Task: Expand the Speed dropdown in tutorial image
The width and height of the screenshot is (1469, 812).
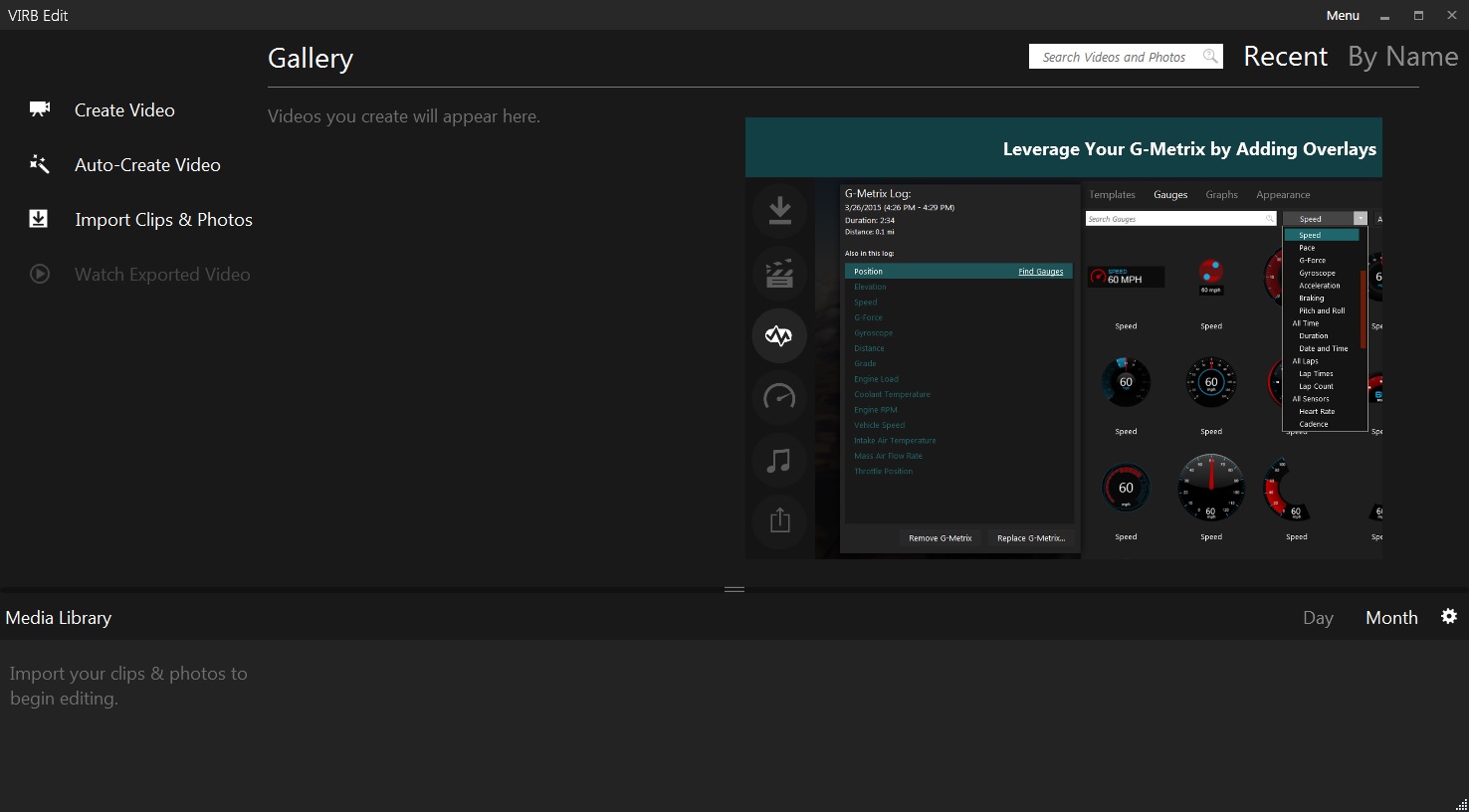Action: tap(1360, 219)
